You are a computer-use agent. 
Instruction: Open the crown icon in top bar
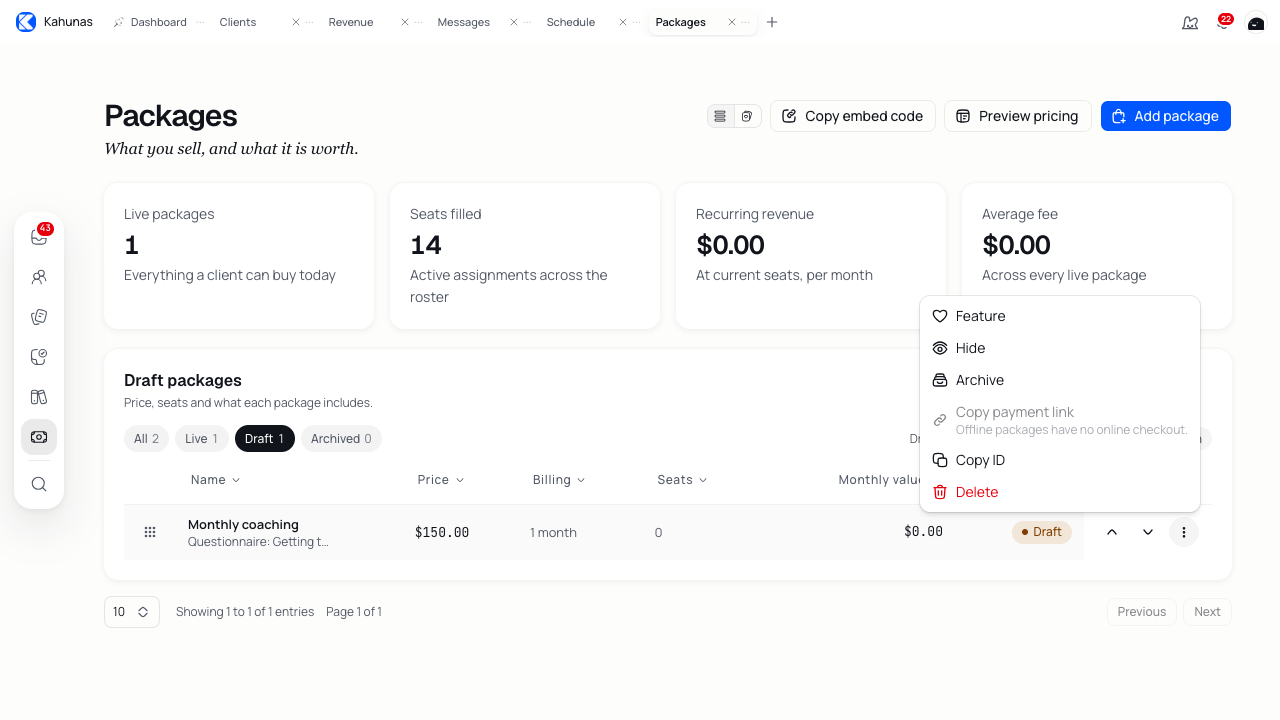1190,22
